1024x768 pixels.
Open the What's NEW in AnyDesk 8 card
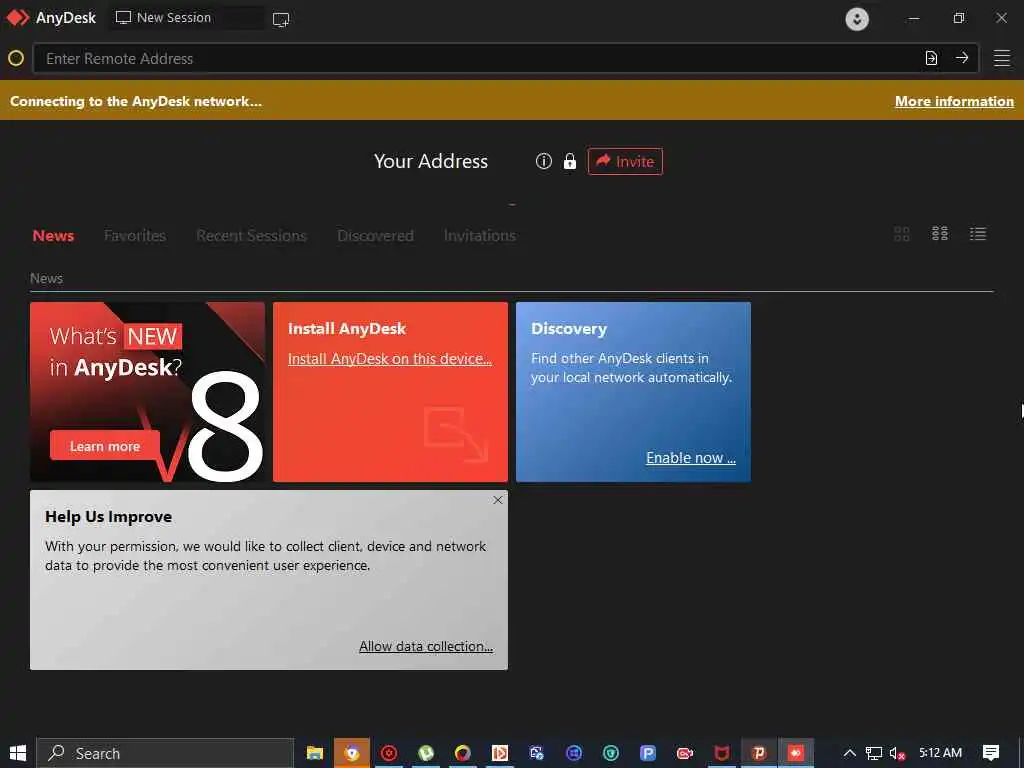tap(148, 392)
